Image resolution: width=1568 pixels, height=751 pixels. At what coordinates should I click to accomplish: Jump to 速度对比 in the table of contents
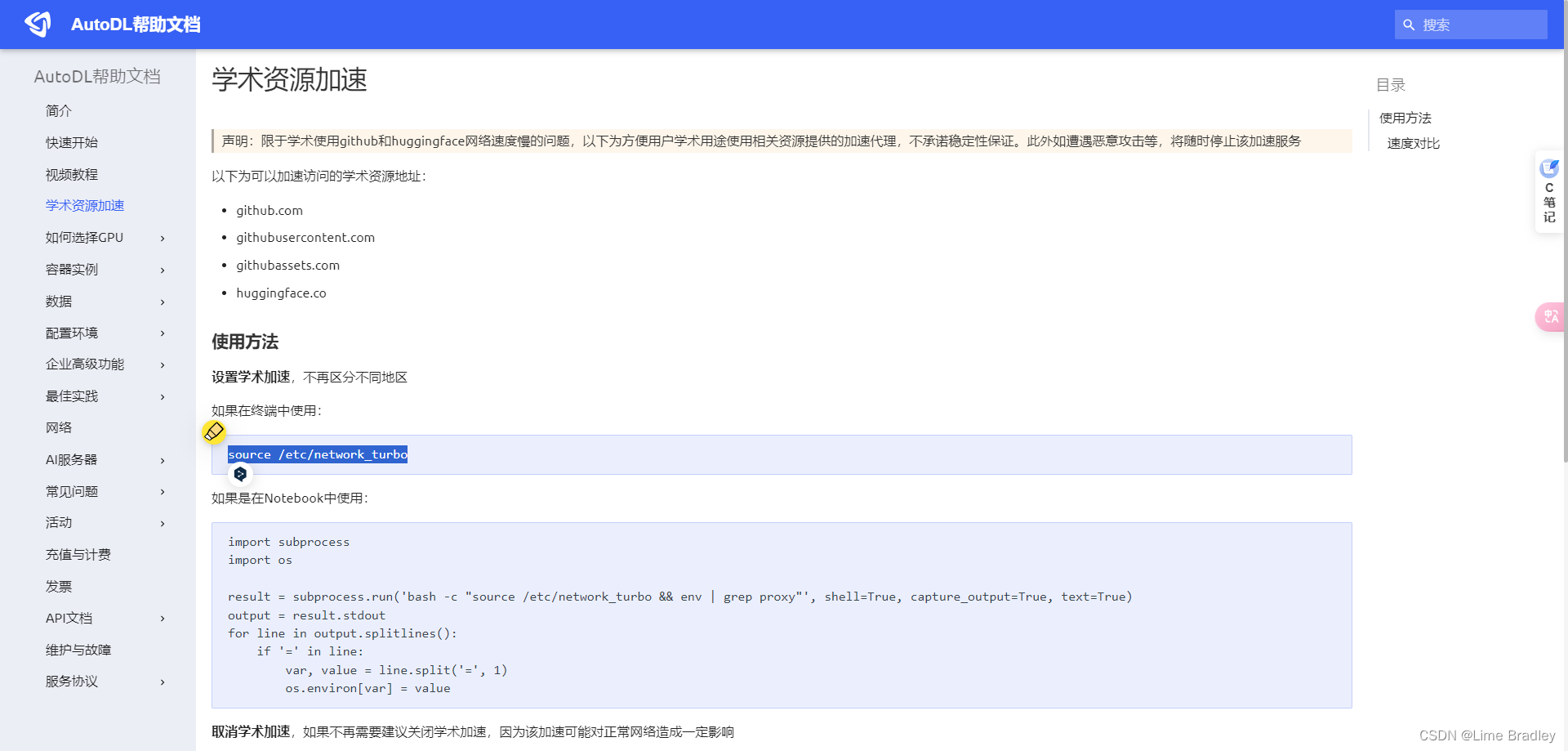(x=1413, y=143)
